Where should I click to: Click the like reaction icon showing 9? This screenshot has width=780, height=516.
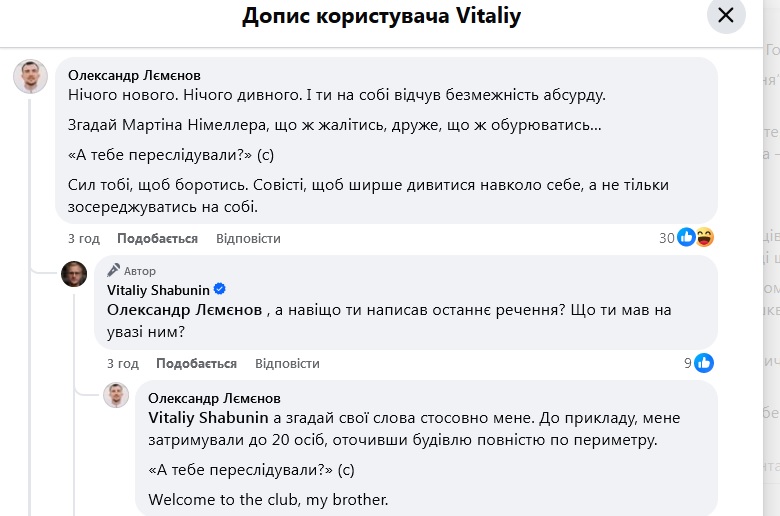(704, 363)
